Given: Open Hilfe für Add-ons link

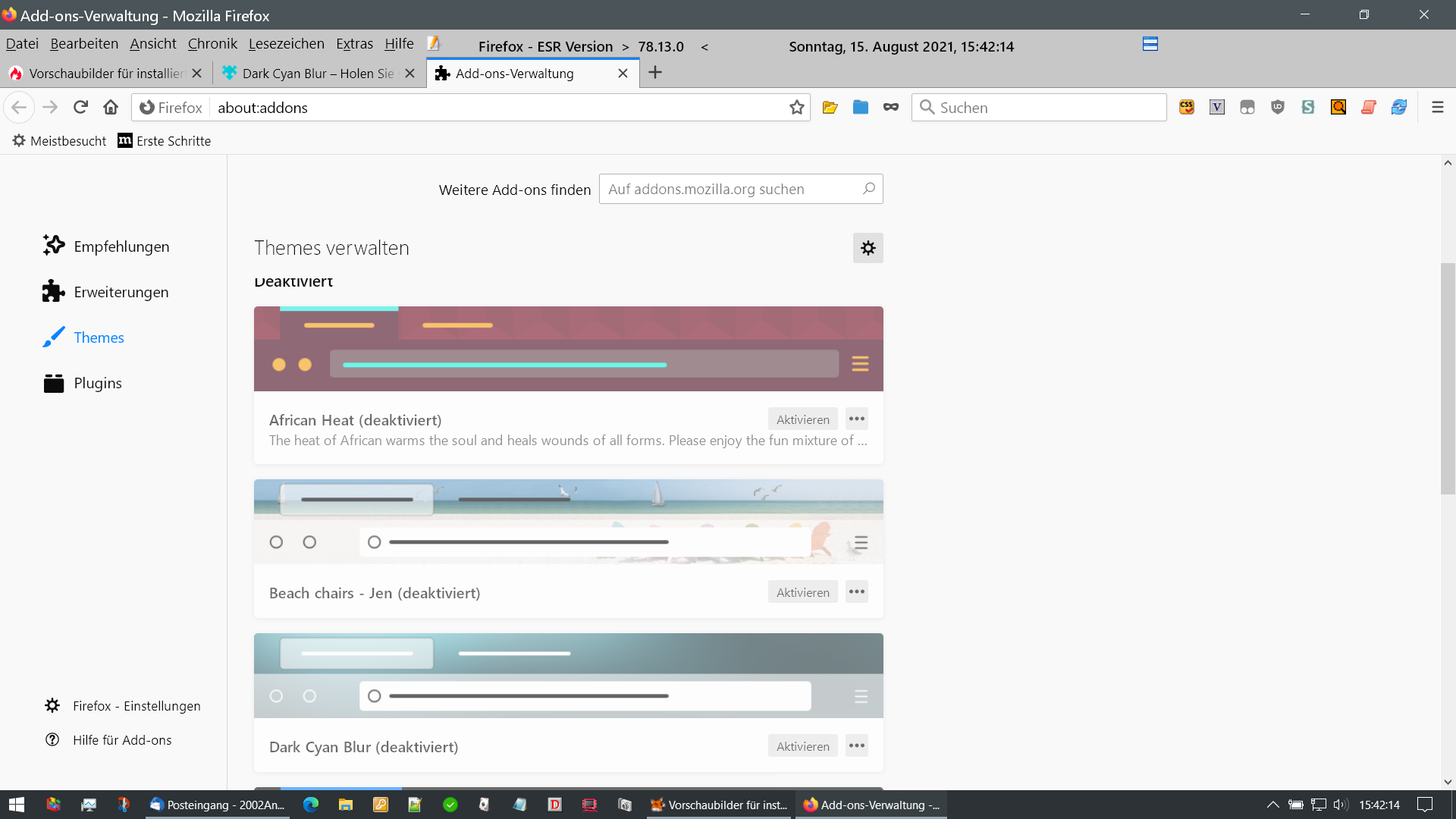Looking at the screenshot, I should click(122, 740).
